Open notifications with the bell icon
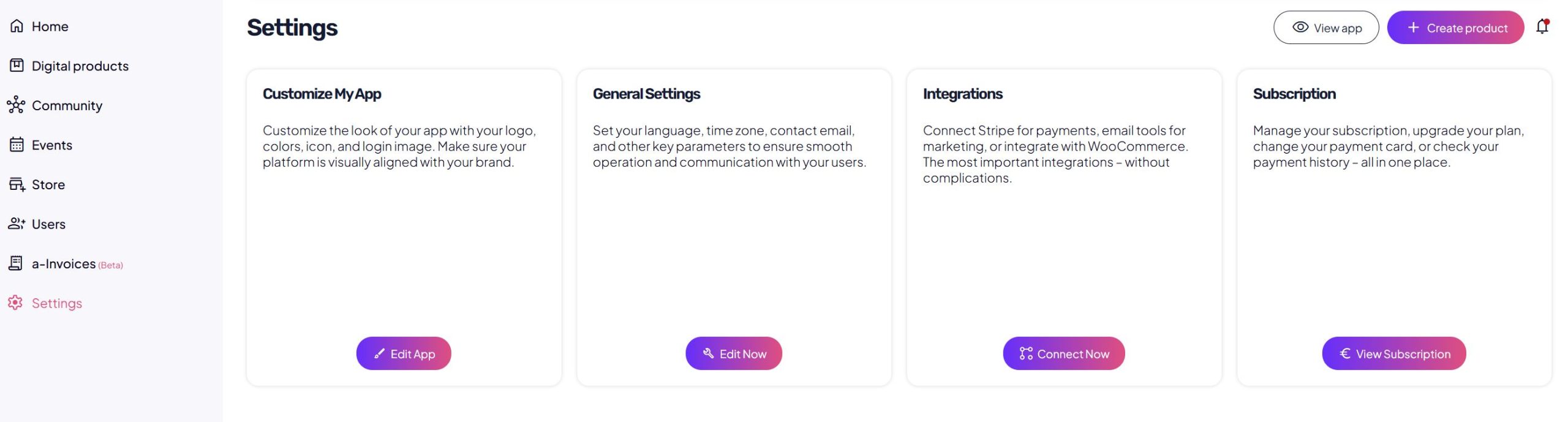 [1542, 26]
